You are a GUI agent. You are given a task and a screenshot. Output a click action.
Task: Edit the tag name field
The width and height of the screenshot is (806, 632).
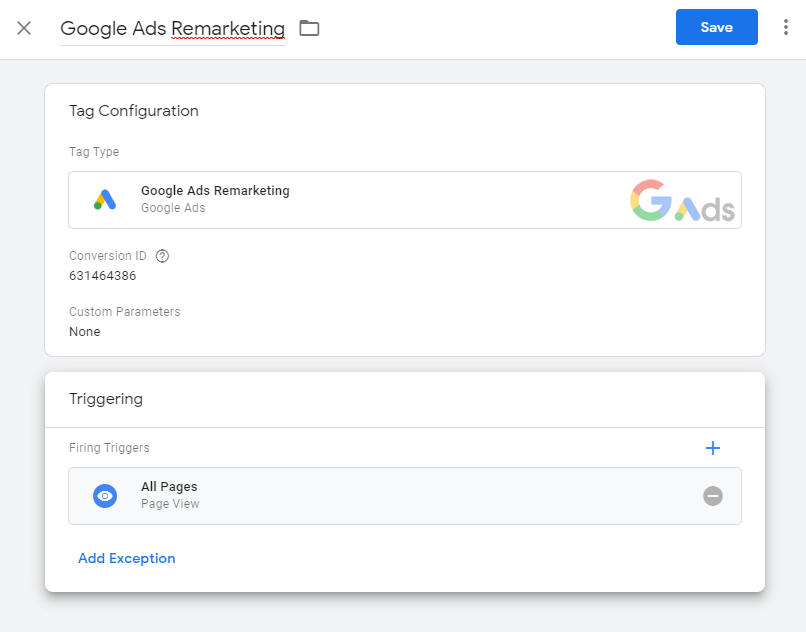[x=172, y=28]
